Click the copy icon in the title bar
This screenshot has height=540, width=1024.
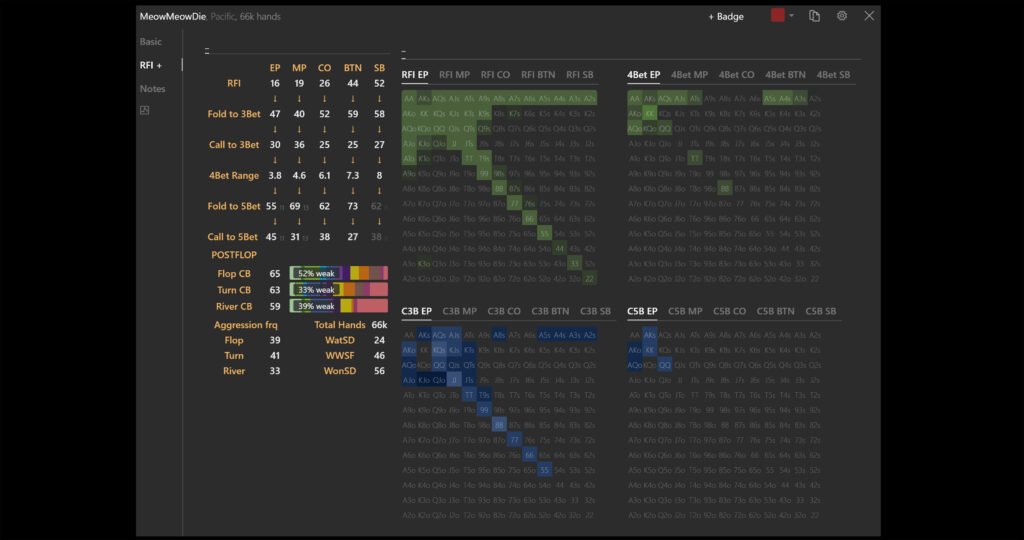[815, 16]
